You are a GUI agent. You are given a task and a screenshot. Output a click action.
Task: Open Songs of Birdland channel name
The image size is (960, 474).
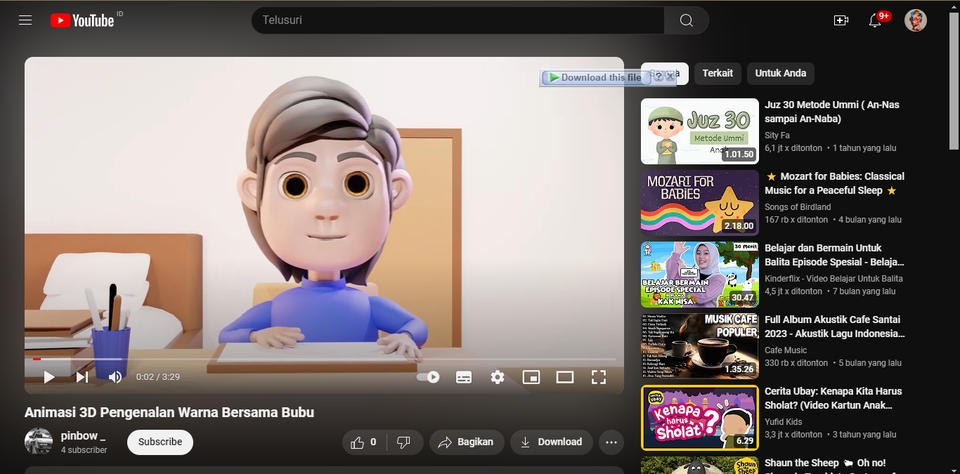pyautogui.click(x=798, y=207)
